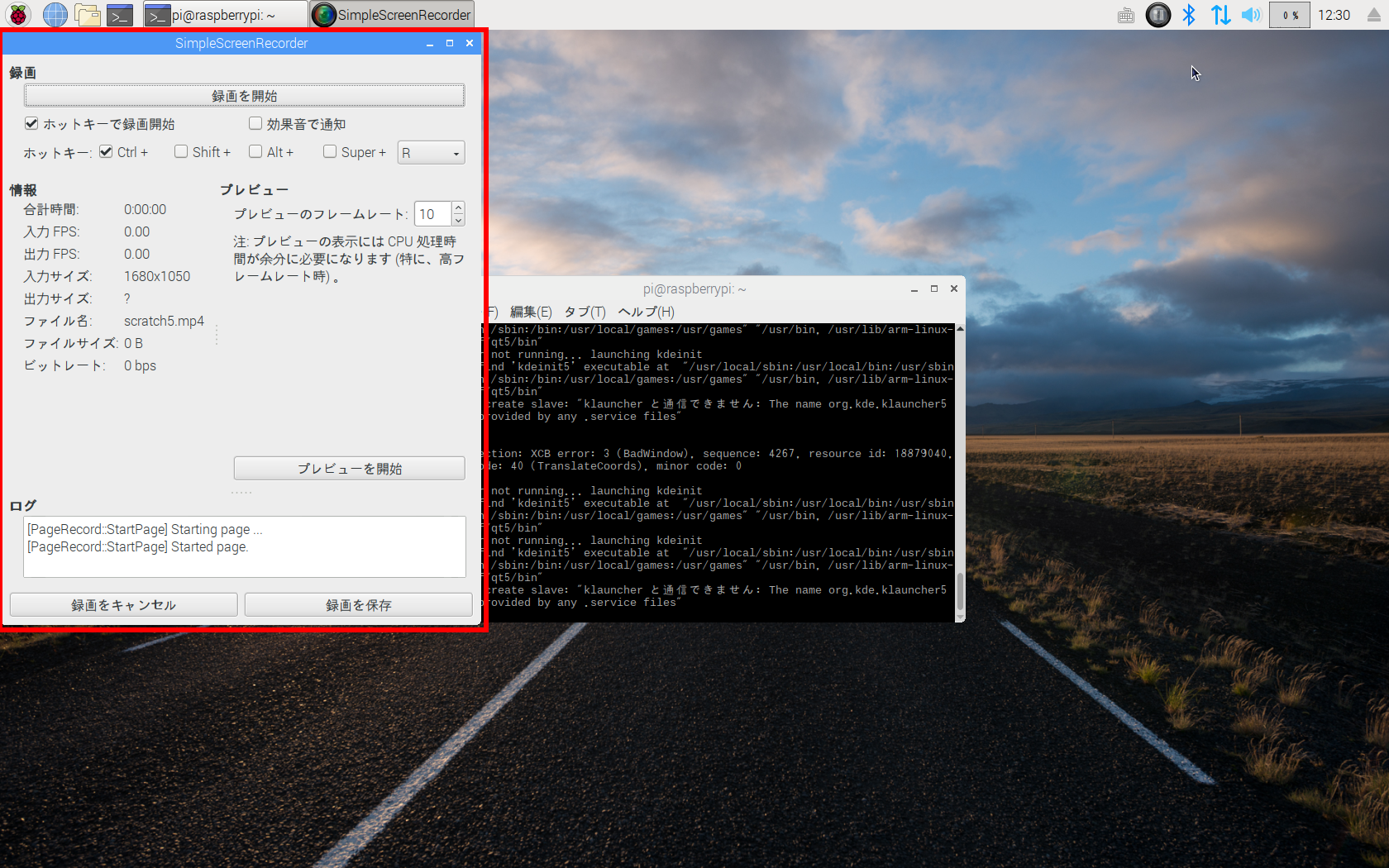This screenshot has height=868, width=1389.
Task: Open the file manager folder icon
Action: point(88,15)
